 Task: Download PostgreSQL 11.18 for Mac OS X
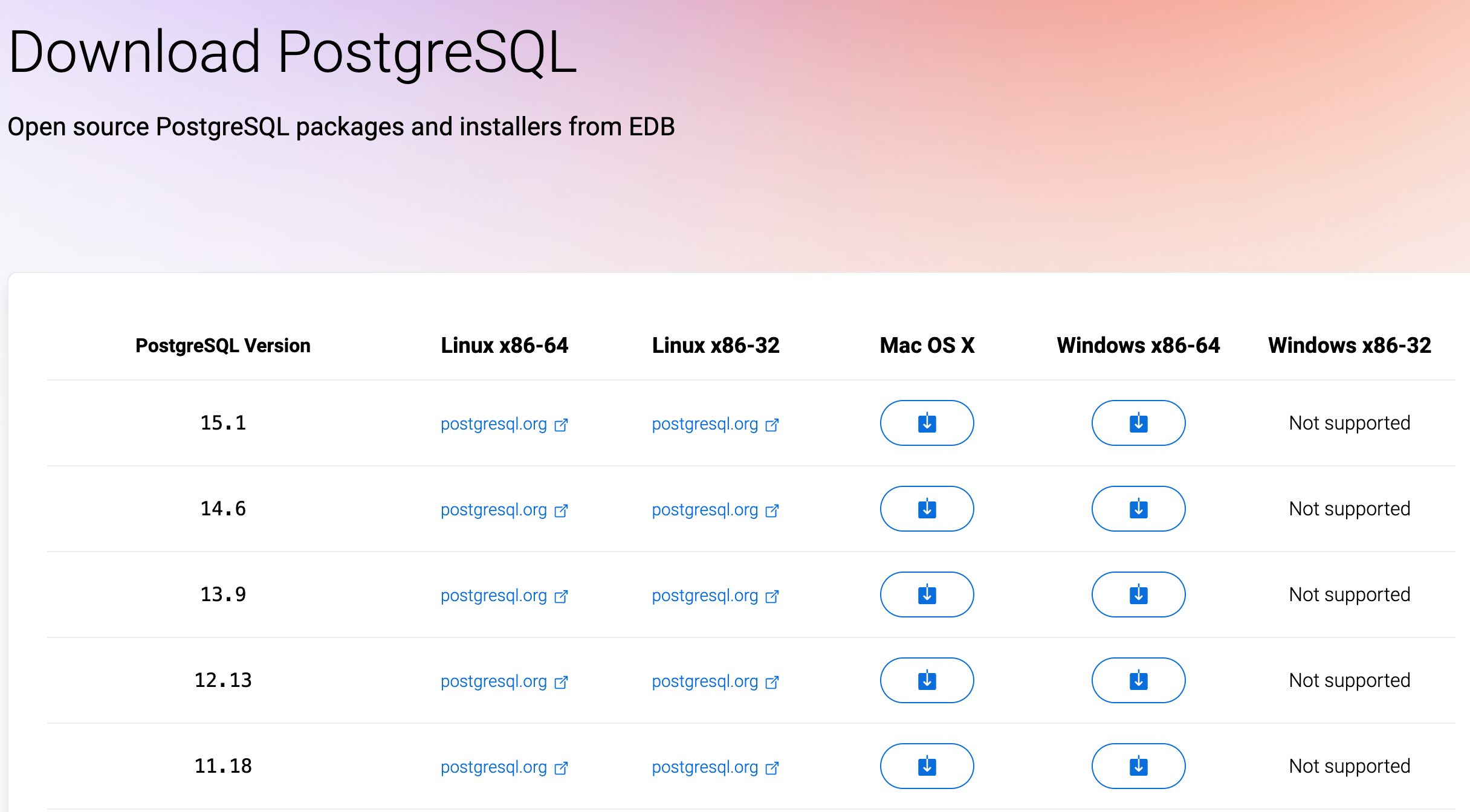[x=927, y=766]
